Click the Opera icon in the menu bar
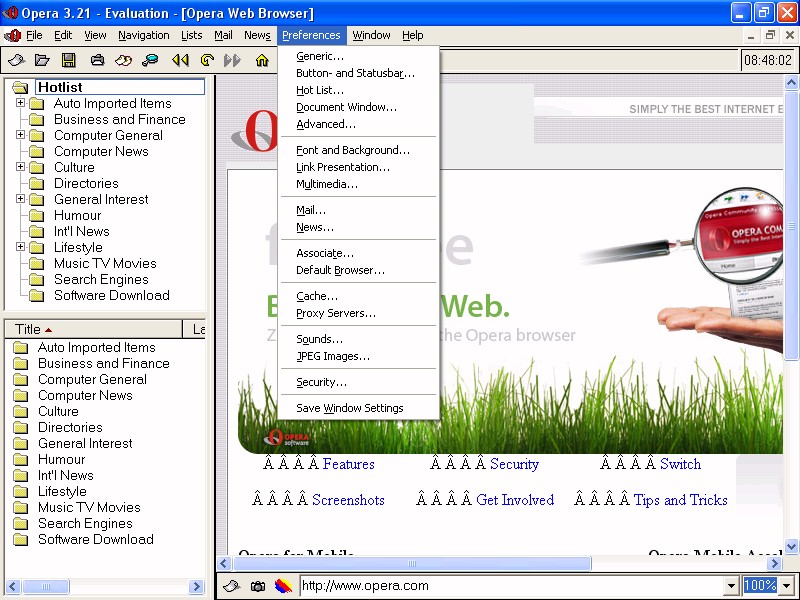 (x=12, y=35)
